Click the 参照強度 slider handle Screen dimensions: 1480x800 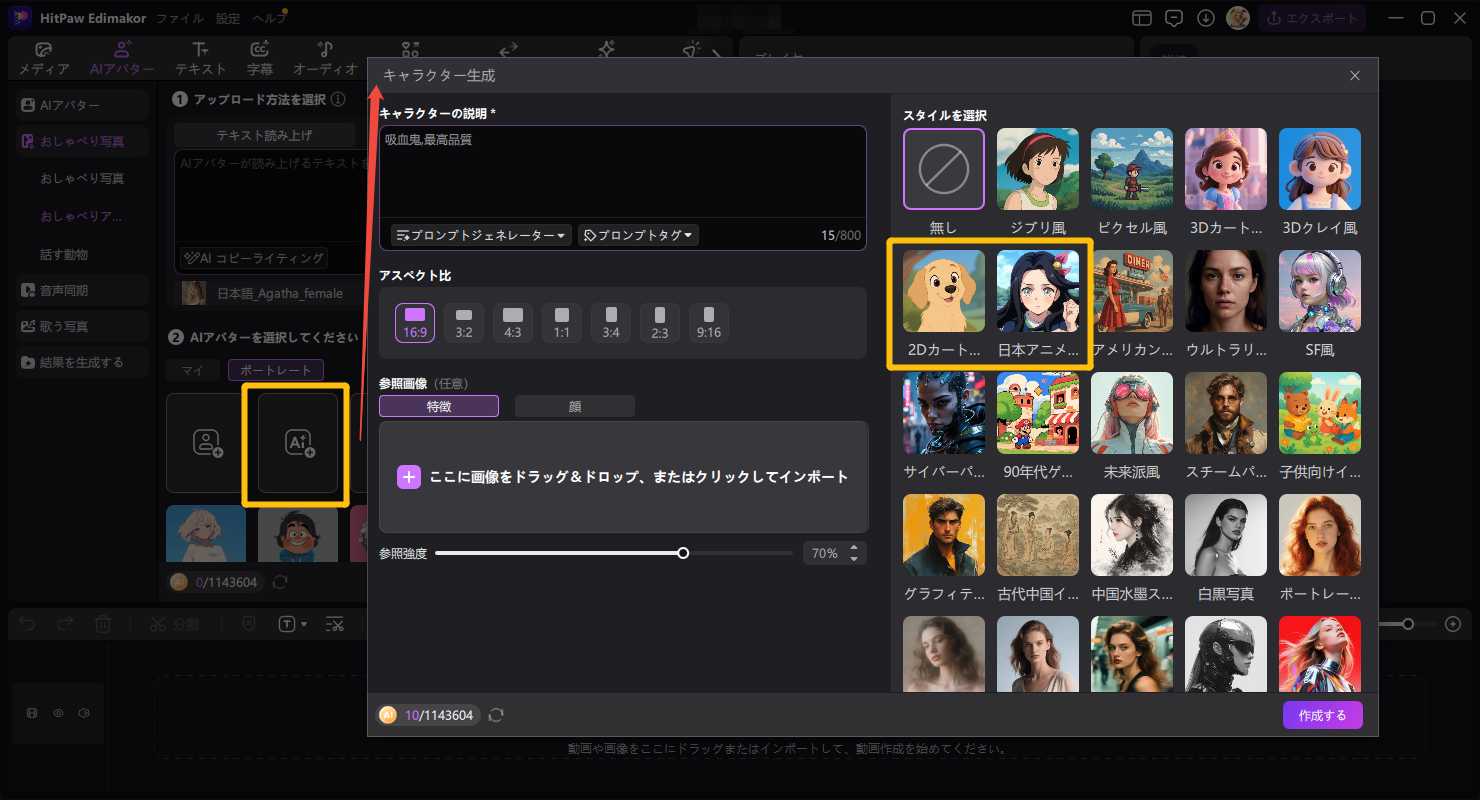[683, 553]
